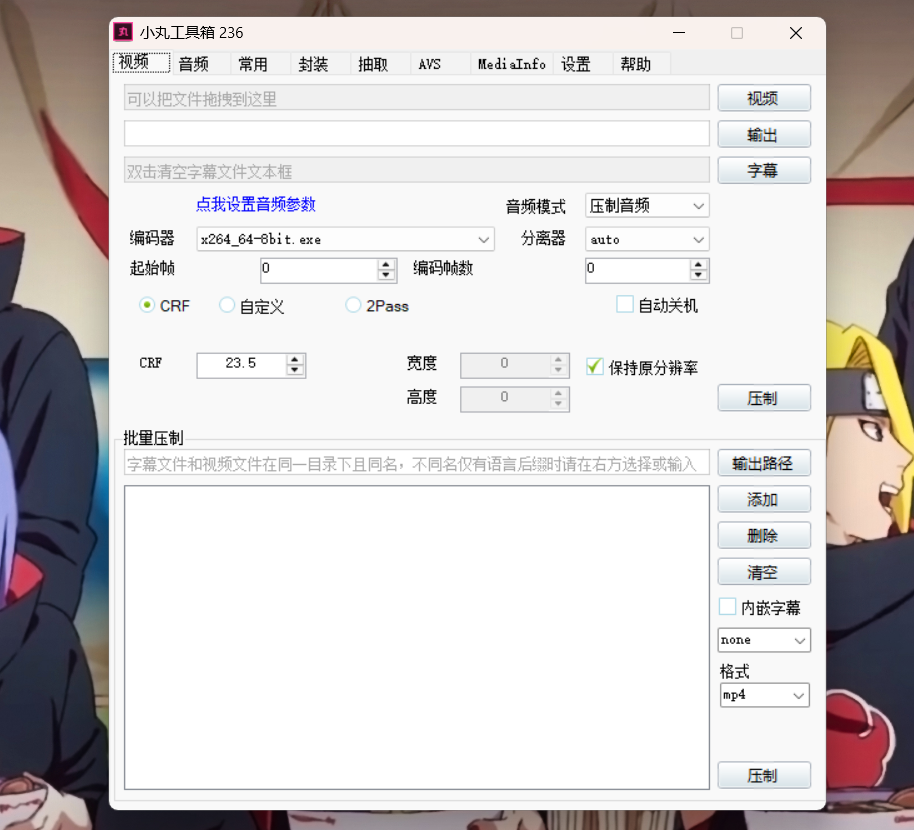Decrease 起始帧 with down arrow
Viewport: 914px width, 830px height.
point(386,276)
